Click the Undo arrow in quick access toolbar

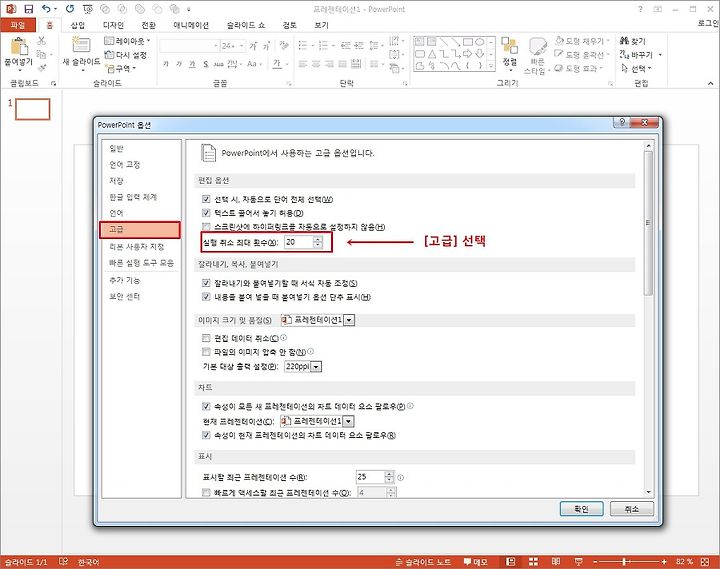point(46,9)
